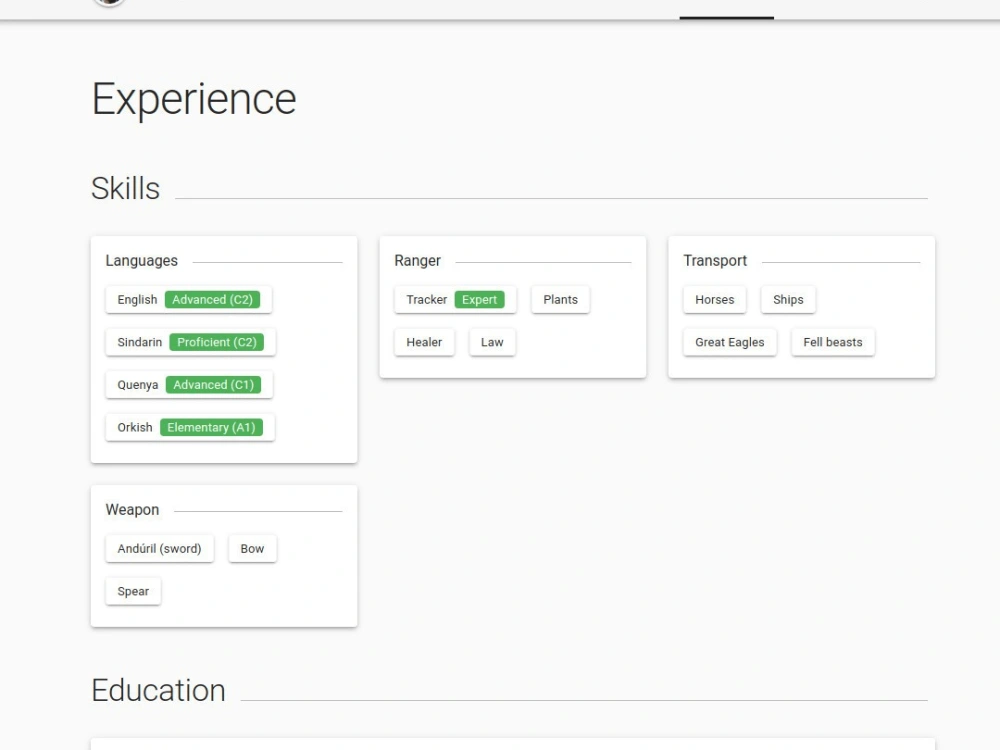Screen dimensions: 1000x750
Task: Click the Weapon card heading
Action: 132,510
